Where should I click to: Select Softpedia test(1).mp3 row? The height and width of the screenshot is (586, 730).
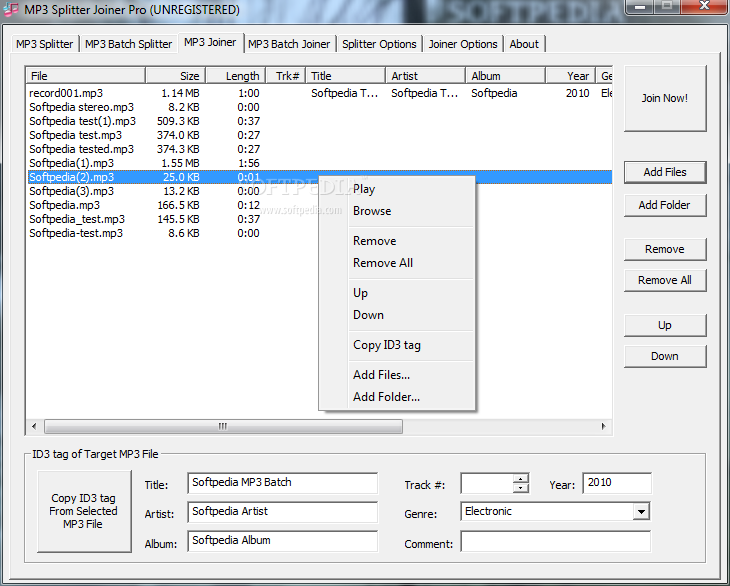click(x=319, y=121)
